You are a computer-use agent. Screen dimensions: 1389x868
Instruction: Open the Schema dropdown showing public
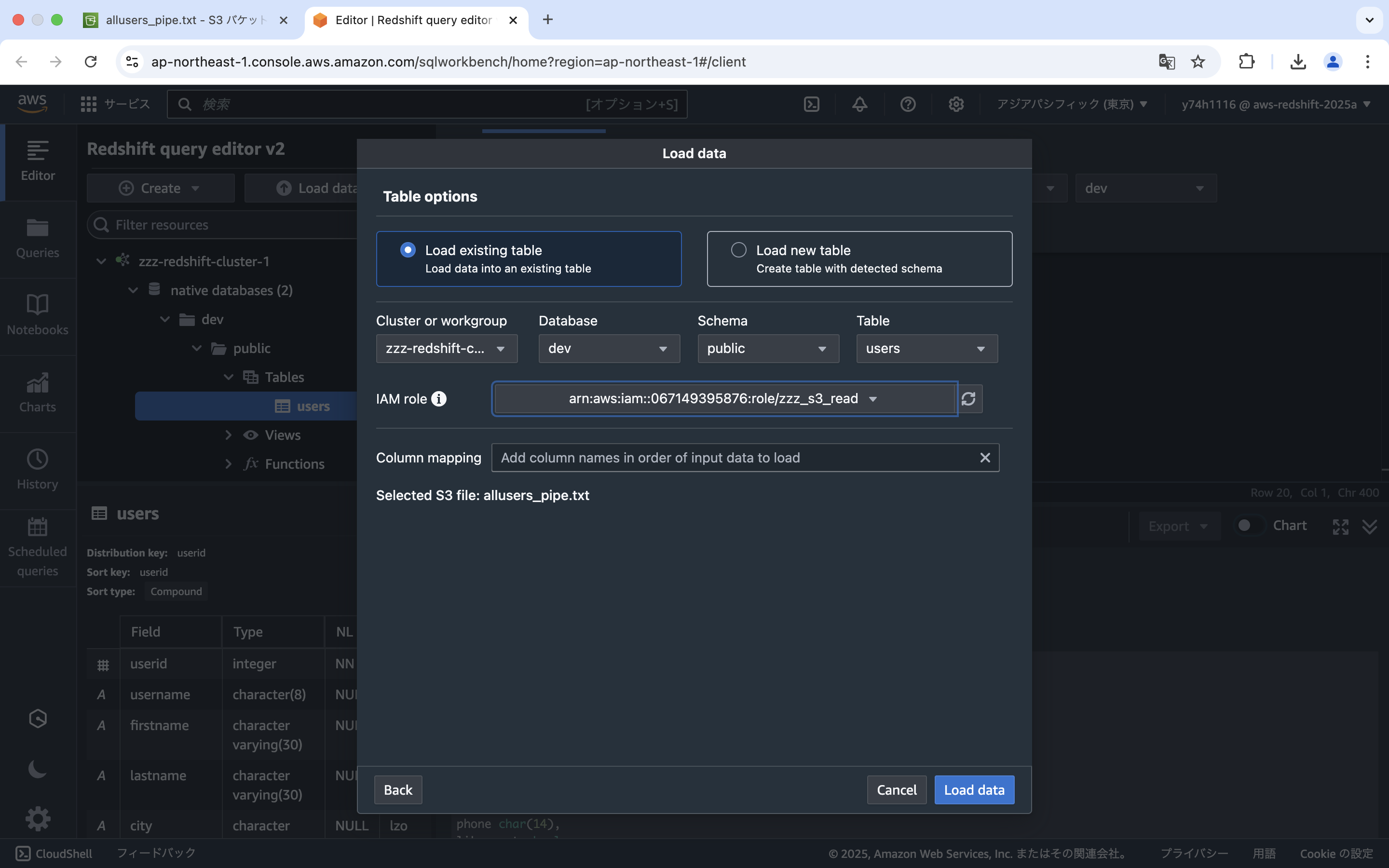pyautogui.click(x=767, y=349)
